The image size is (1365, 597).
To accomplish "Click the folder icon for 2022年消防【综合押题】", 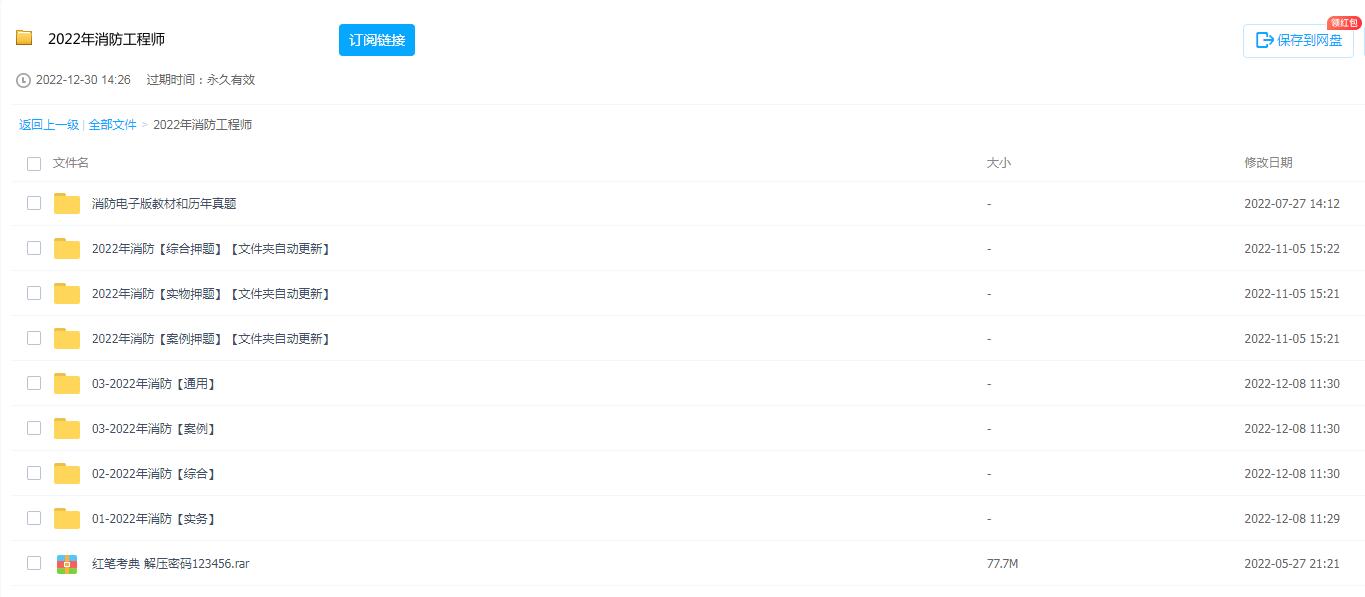I will 67,249.
